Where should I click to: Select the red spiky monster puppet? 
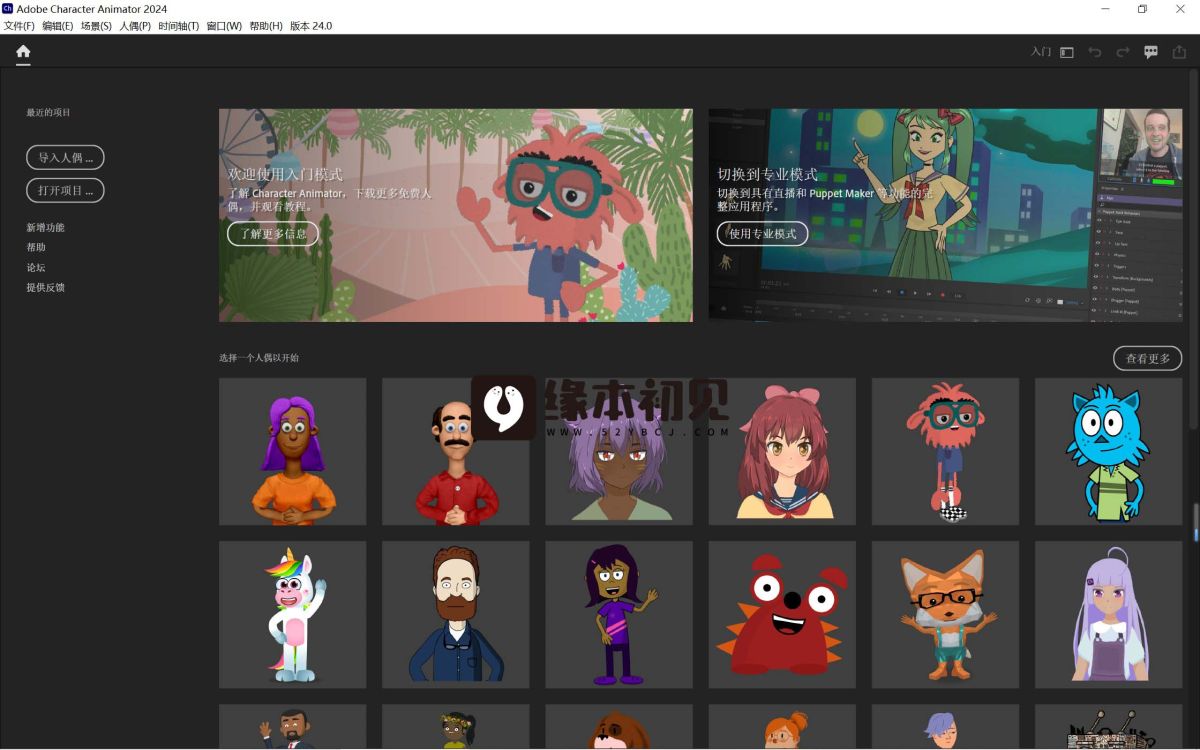pyautogui.click(x=782, y=615)
